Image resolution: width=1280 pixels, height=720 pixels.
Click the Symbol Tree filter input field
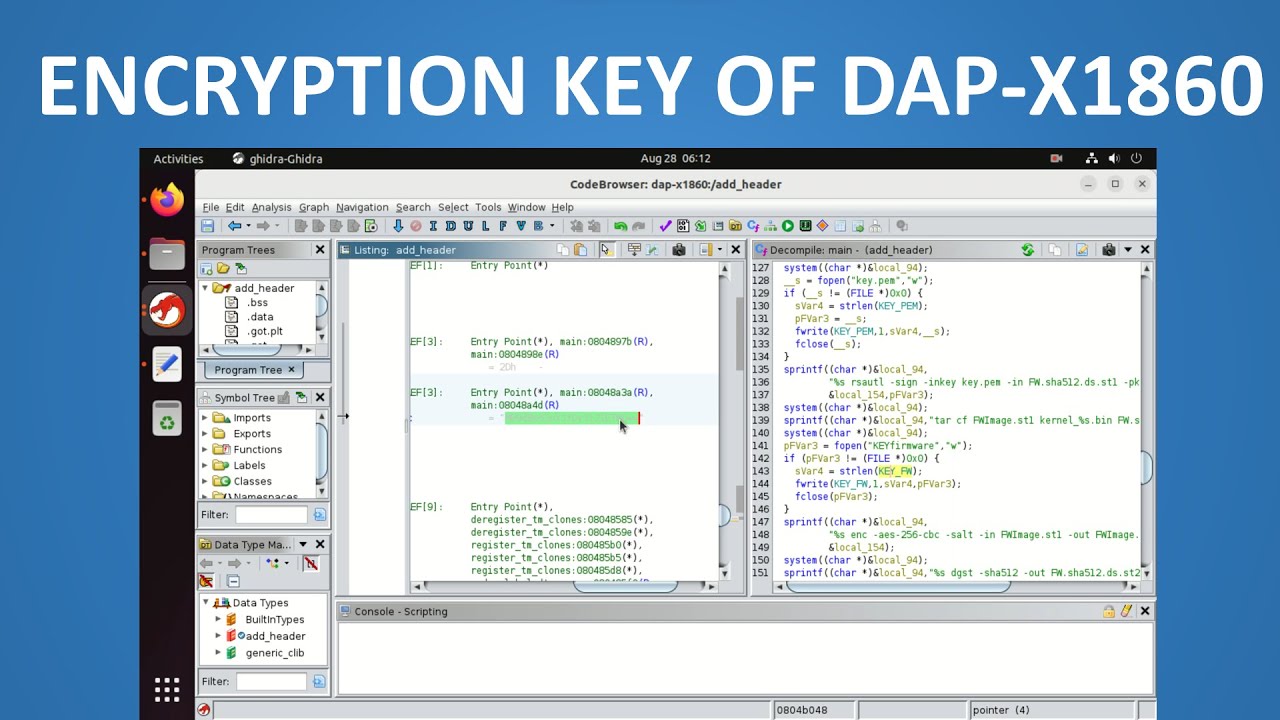click(270, 514)
